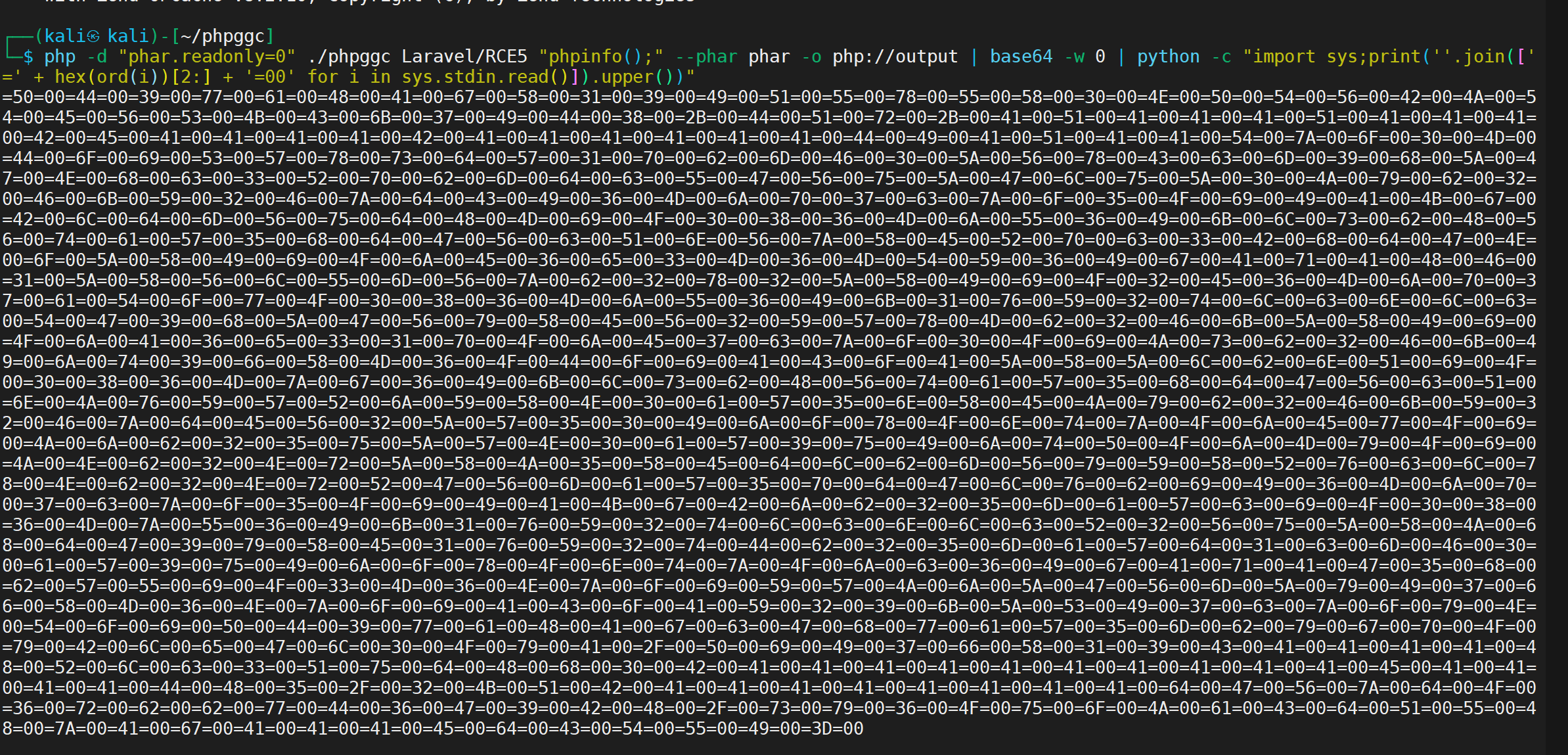Click the dollar sign prompt symbol
The width and height of the screenshot is (1568, 755).
tap(28, 57)
